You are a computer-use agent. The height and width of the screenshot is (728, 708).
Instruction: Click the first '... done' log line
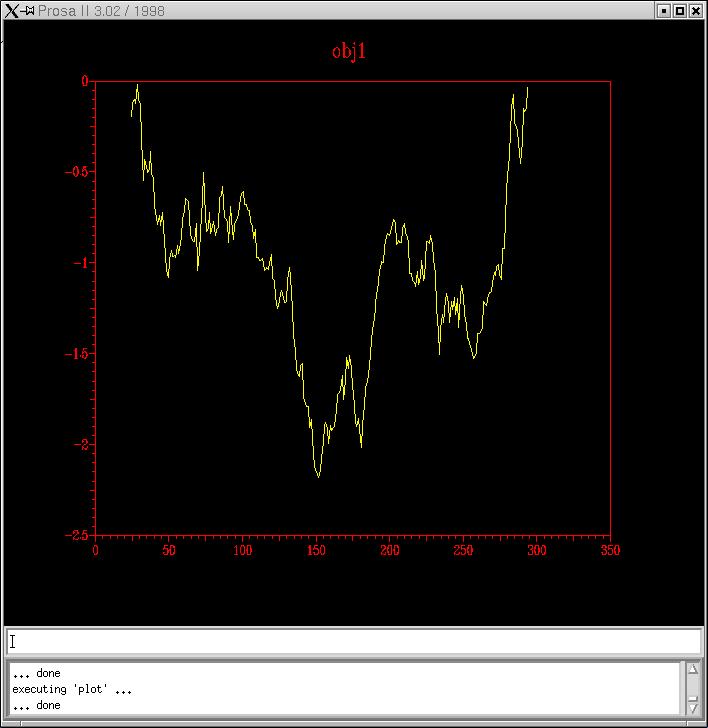36,673
